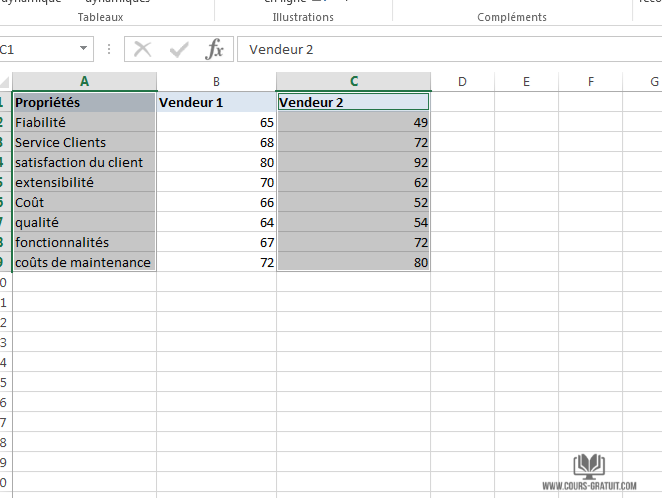Select column F header
Viewport: 662px width, 498px height.
point(590,82)
